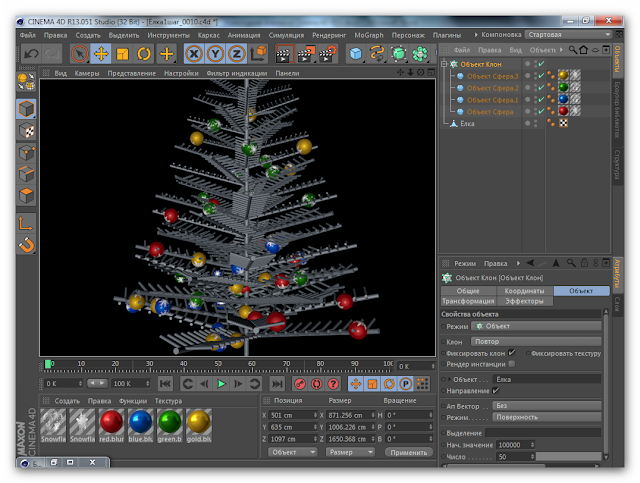Open the Стартовая layout dropdown
Viewport: 640px width, 483px height.
click(x=567, y=34)
